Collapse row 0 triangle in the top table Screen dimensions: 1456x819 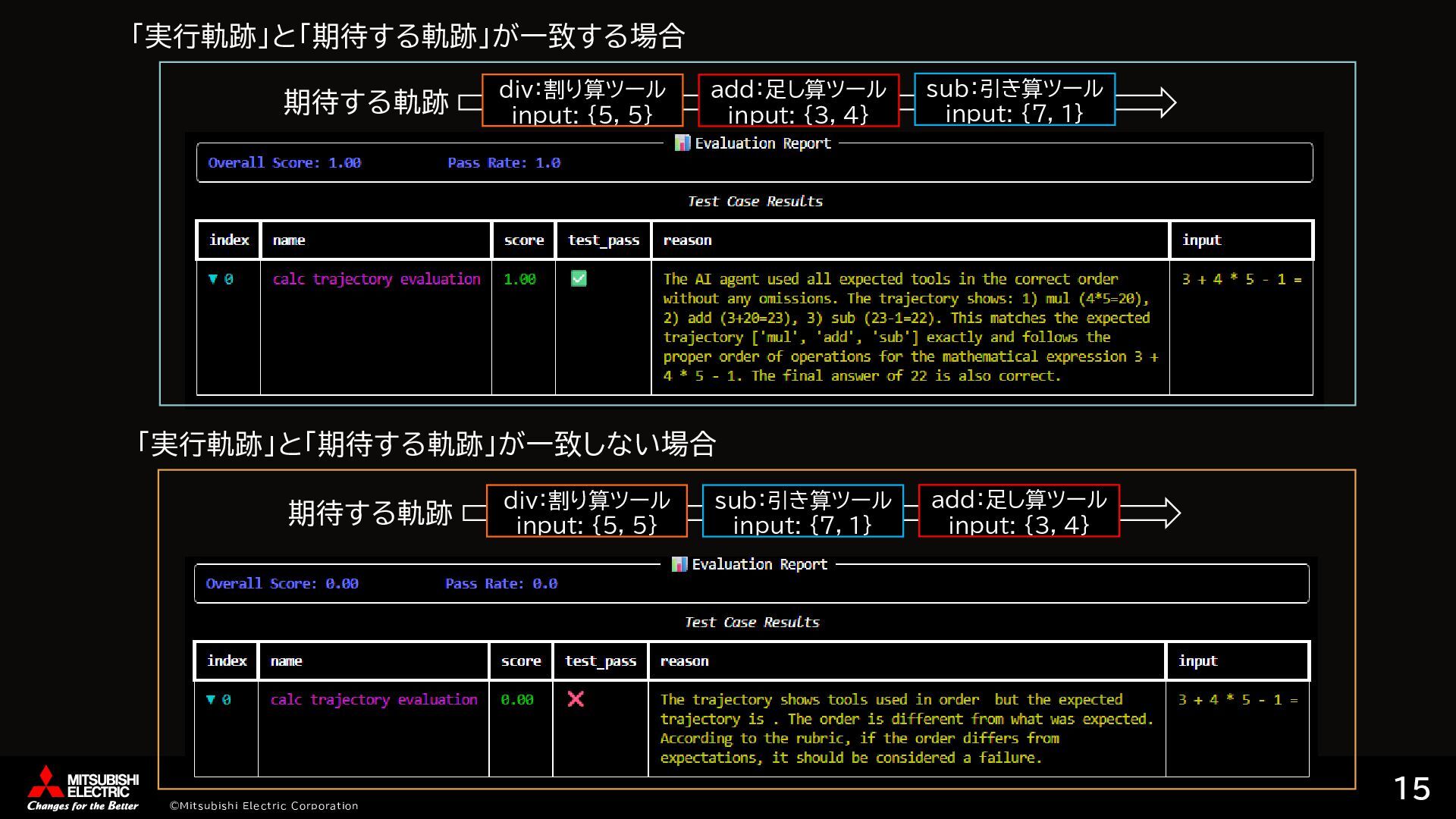coord(213,279)
